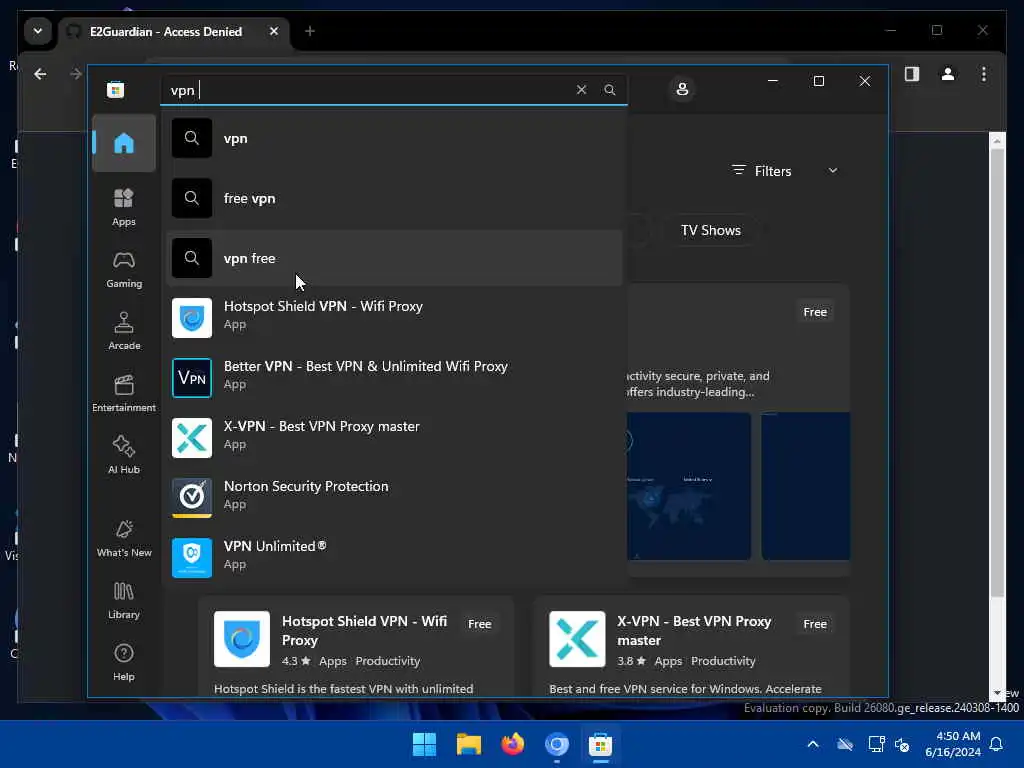Click the search magnifier button
The width and height of the screenshot is (1024, 768).
[610, 89]
